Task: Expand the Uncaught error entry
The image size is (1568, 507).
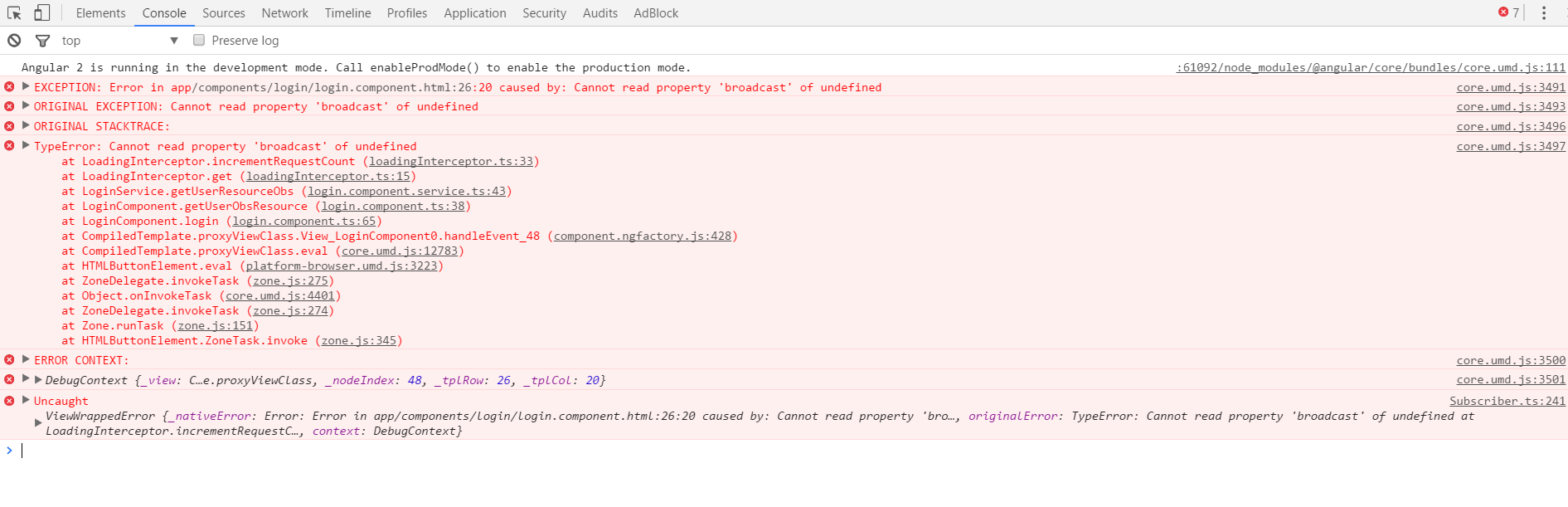Action: pos(26,400)
